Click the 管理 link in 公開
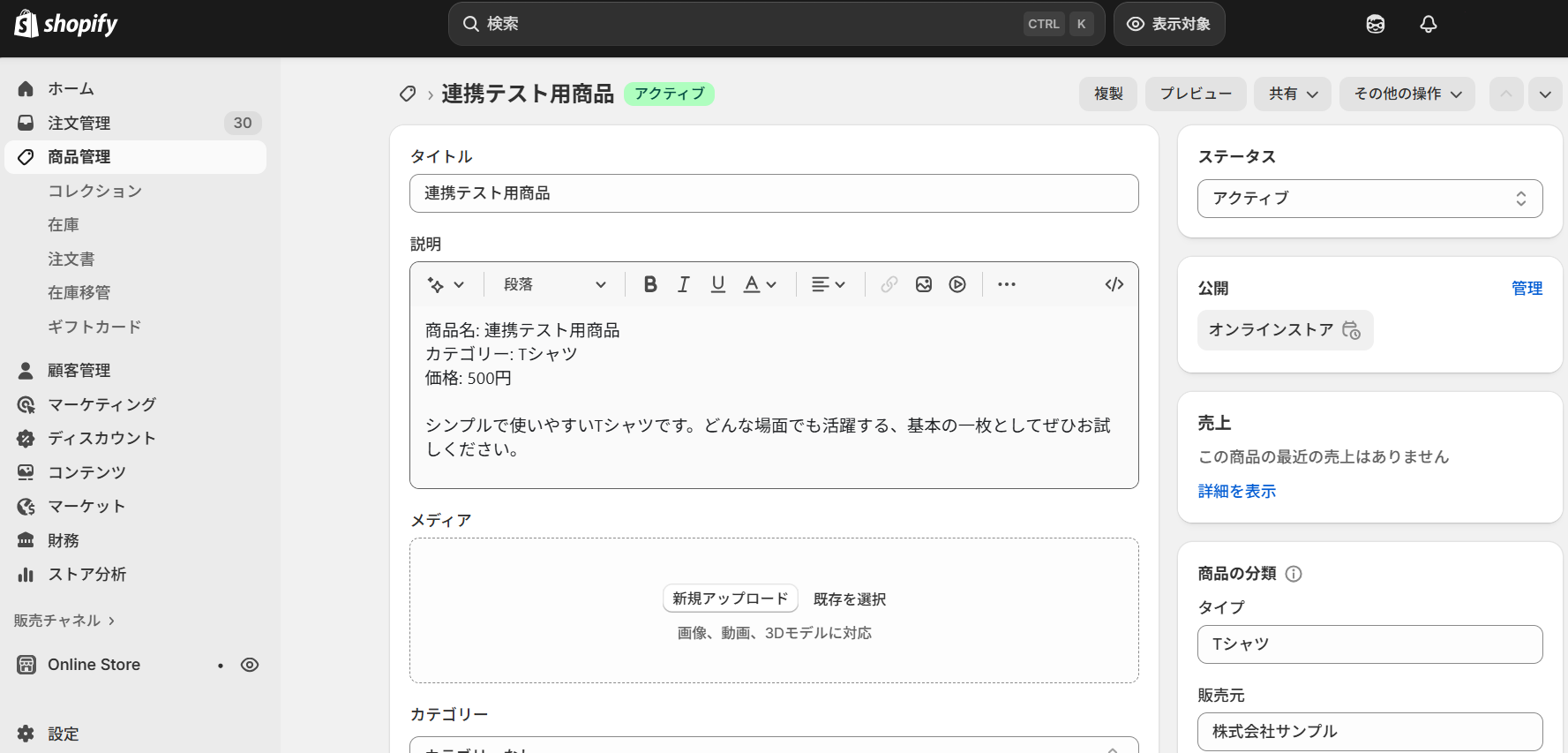Viewport: 1568px width, 753px height. point(1527,288)
